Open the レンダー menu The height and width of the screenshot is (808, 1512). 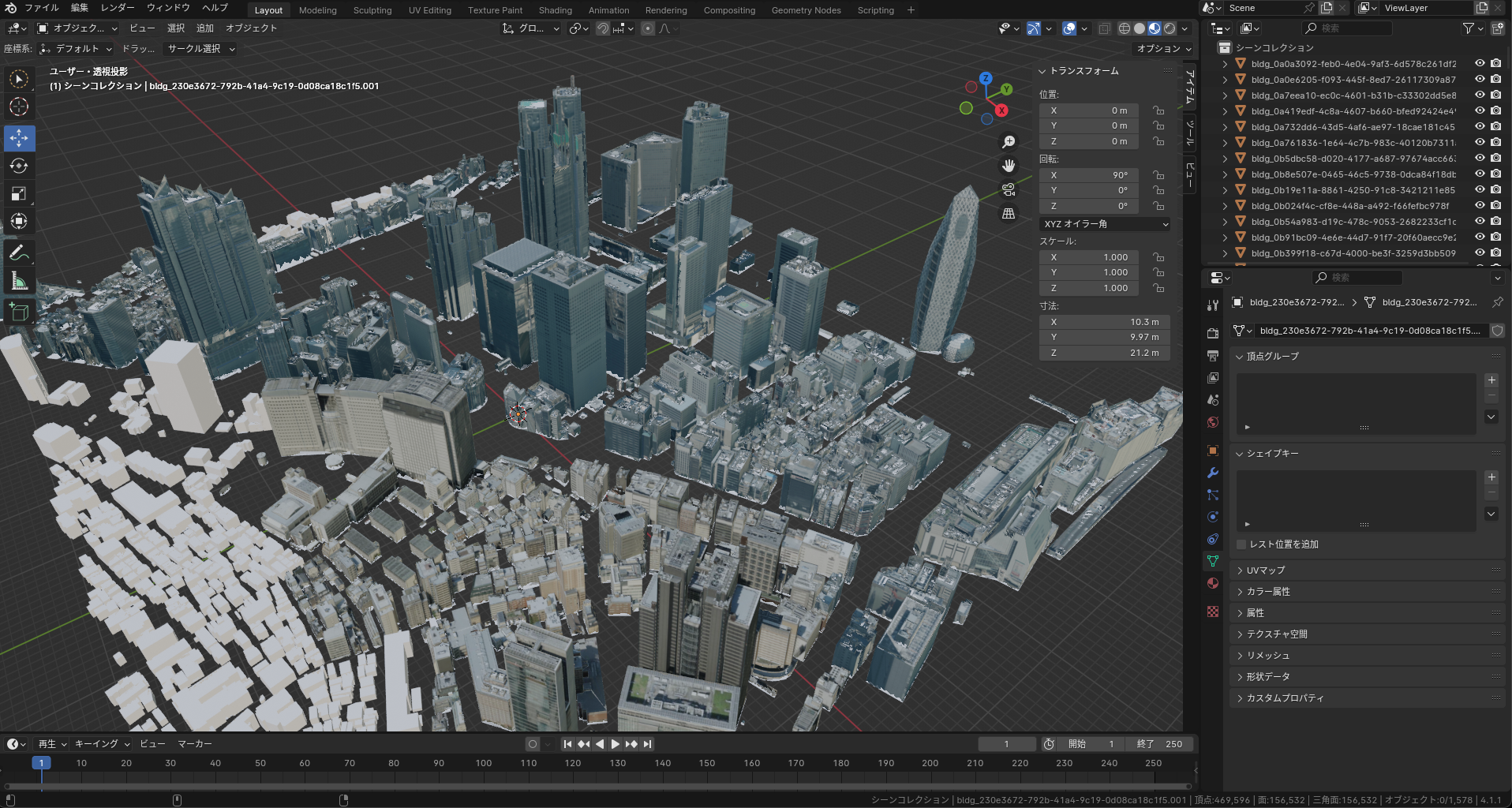(116, 7)
